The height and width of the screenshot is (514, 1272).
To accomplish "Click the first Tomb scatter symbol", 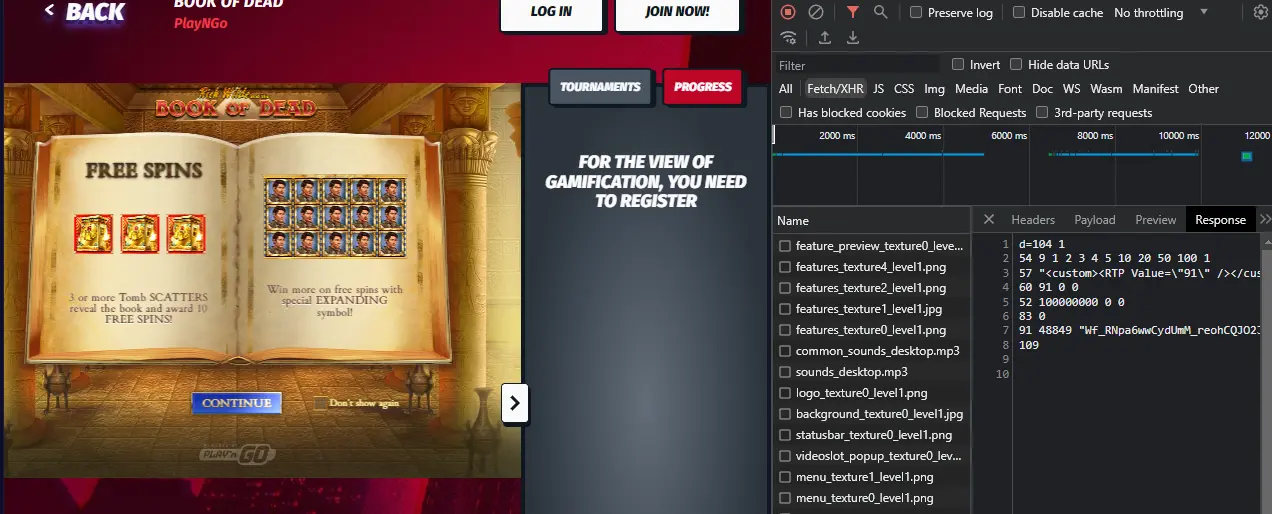I will (93, 233).
